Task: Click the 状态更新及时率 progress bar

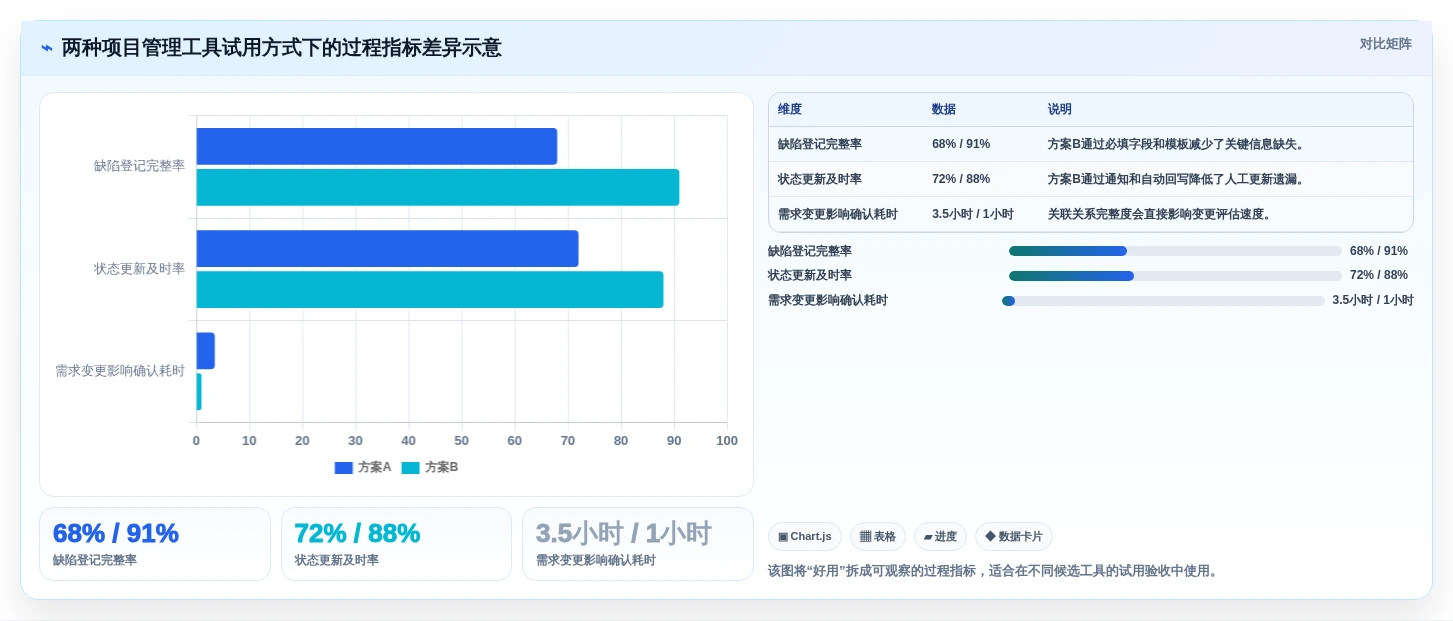Action: point(1175,276)
